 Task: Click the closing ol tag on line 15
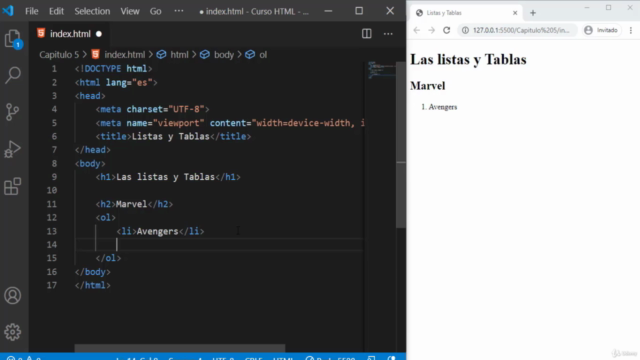(108, 258)
